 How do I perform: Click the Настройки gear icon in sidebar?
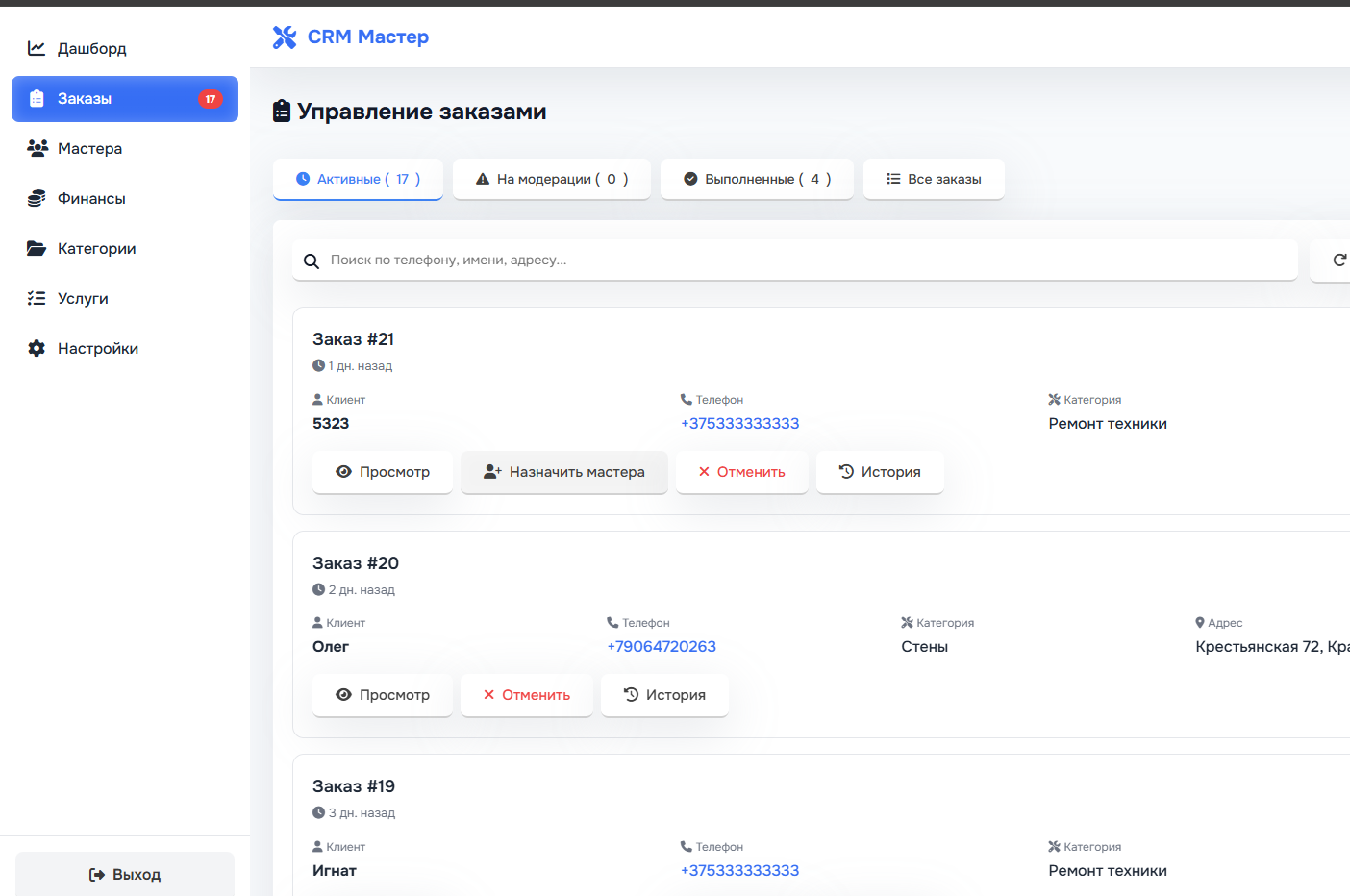pos(37,348)
